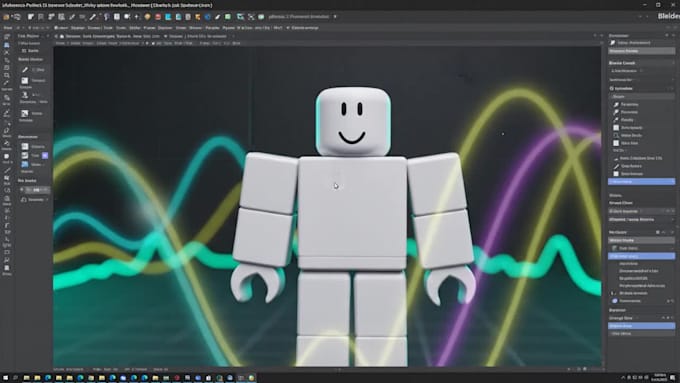Click the taskbar clock

pos(660,377)
